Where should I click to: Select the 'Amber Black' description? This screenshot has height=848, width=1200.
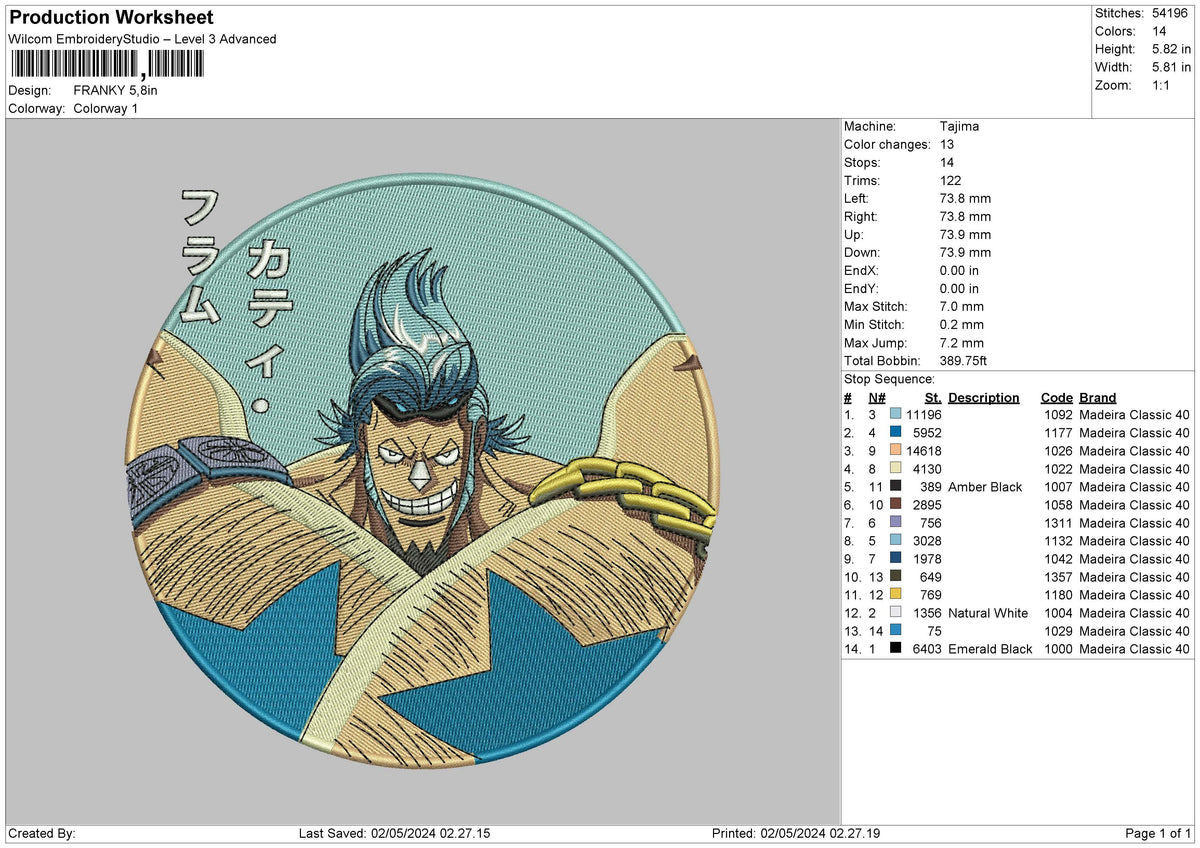click(985, 487)
